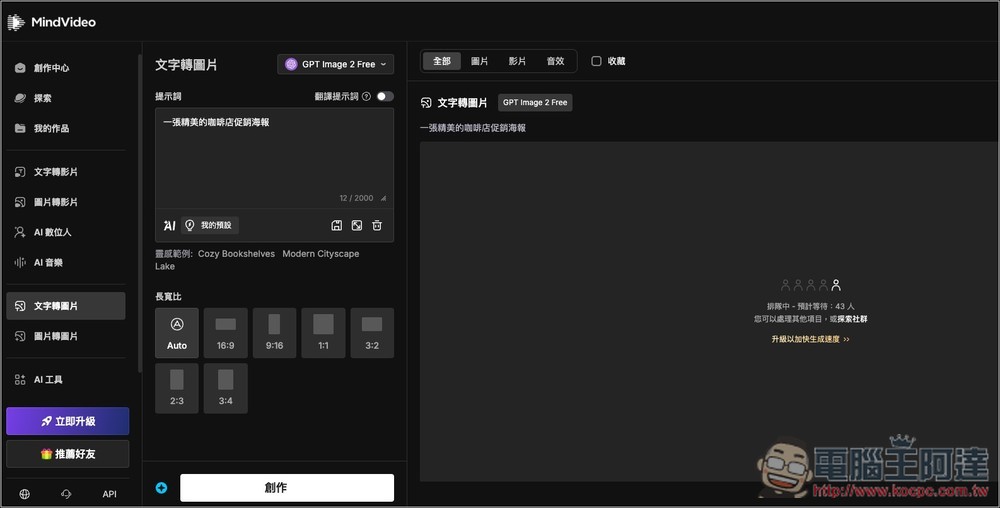
Task: Click the image upload icon in prompt box
Action: tap(357, 226)
